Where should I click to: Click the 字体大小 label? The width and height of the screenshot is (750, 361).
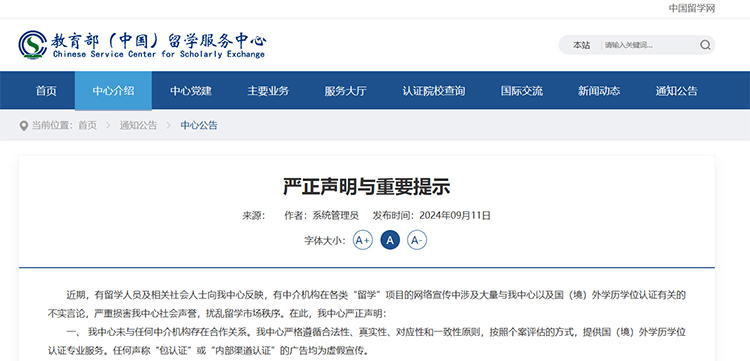(x=325, y=241)
